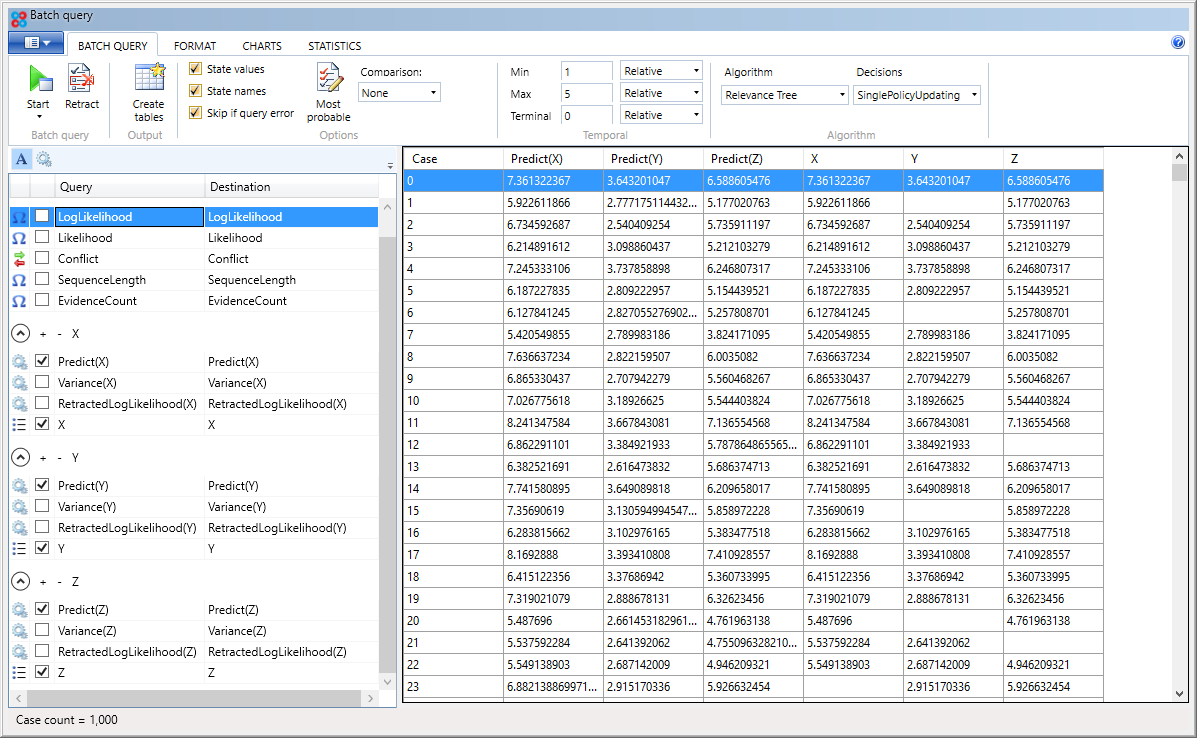The height and width of the screenshot is (738, 1197).
Task: Click the blue application menu button
Action: click(x=36, y=43)
